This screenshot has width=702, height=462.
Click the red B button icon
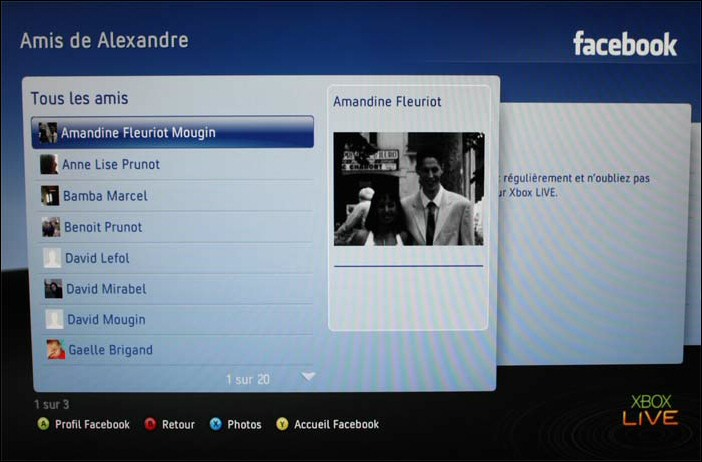150,424
